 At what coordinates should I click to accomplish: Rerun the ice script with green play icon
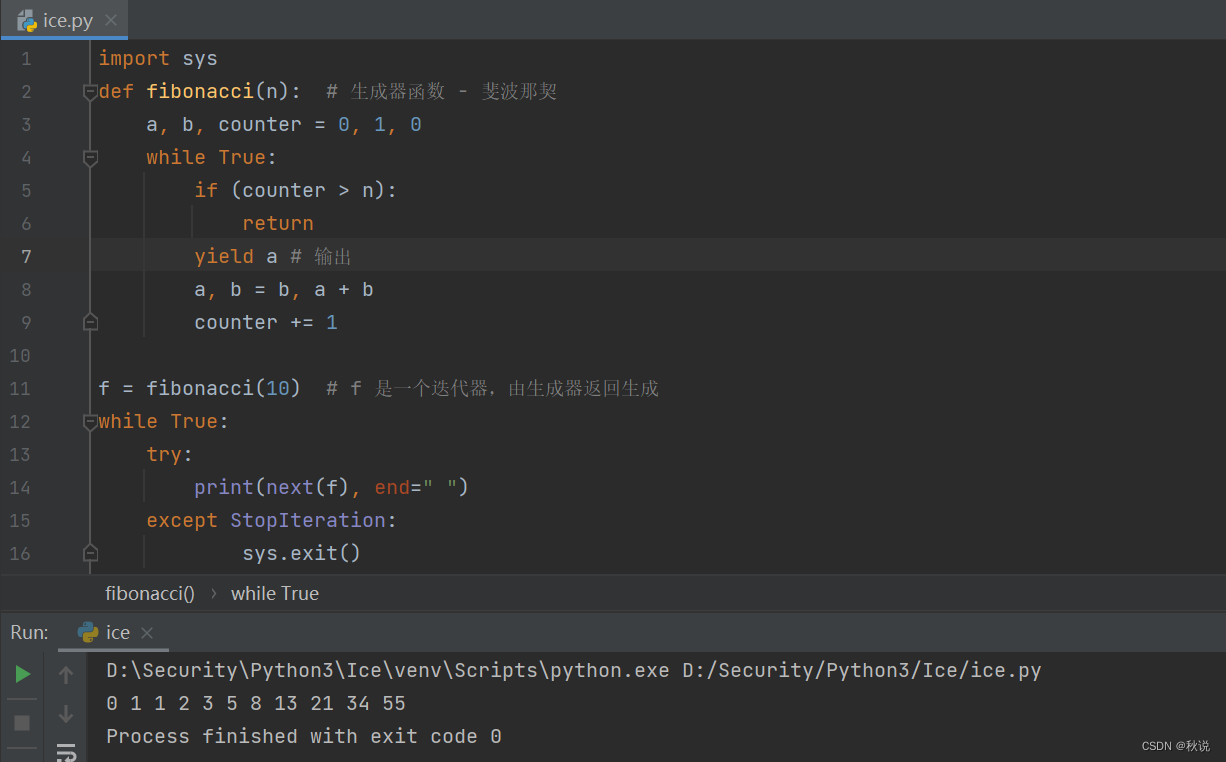tap(22, 675)
